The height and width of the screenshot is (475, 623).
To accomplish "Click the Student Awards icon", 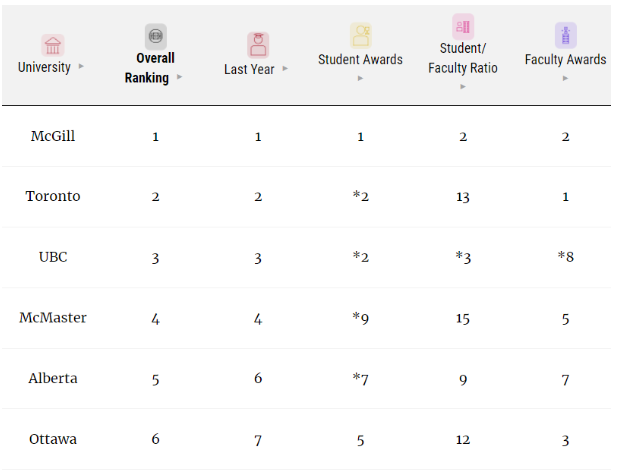I will point(361,35).
